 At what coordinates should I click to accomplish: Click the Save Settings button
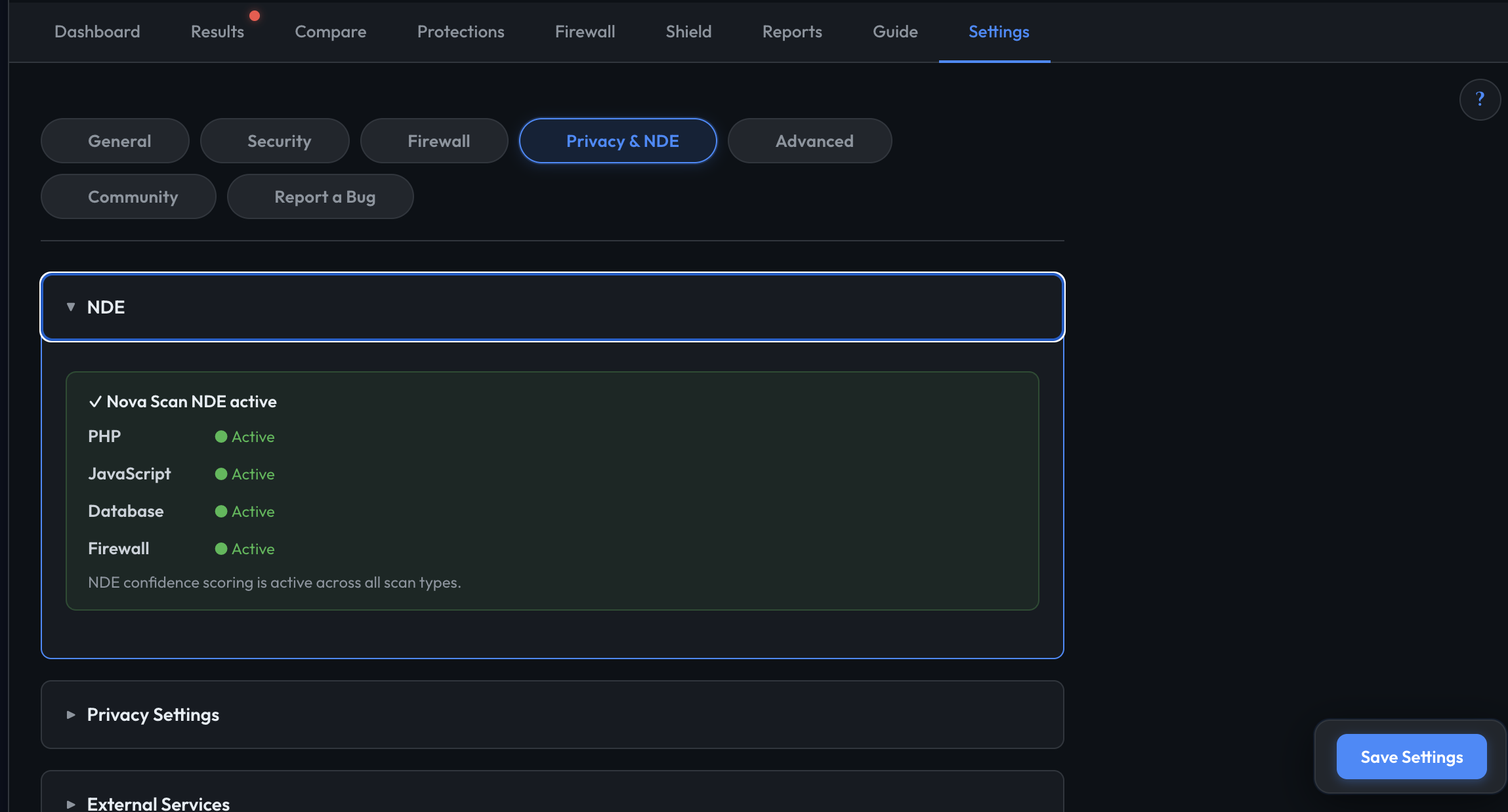(1412, 756)
